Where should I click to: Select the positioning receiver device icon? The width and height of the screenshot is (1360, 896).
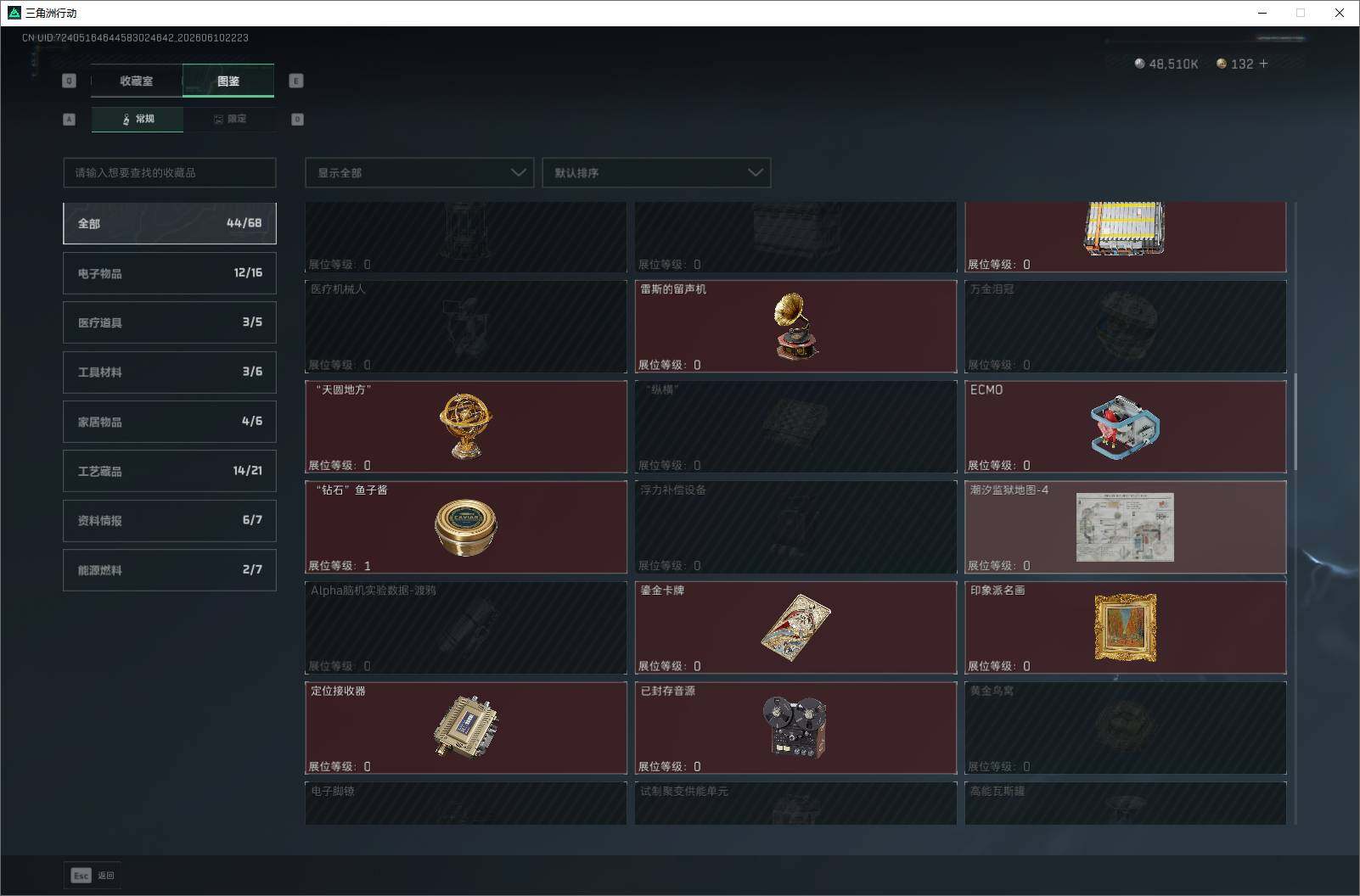(x=465, y=726)
